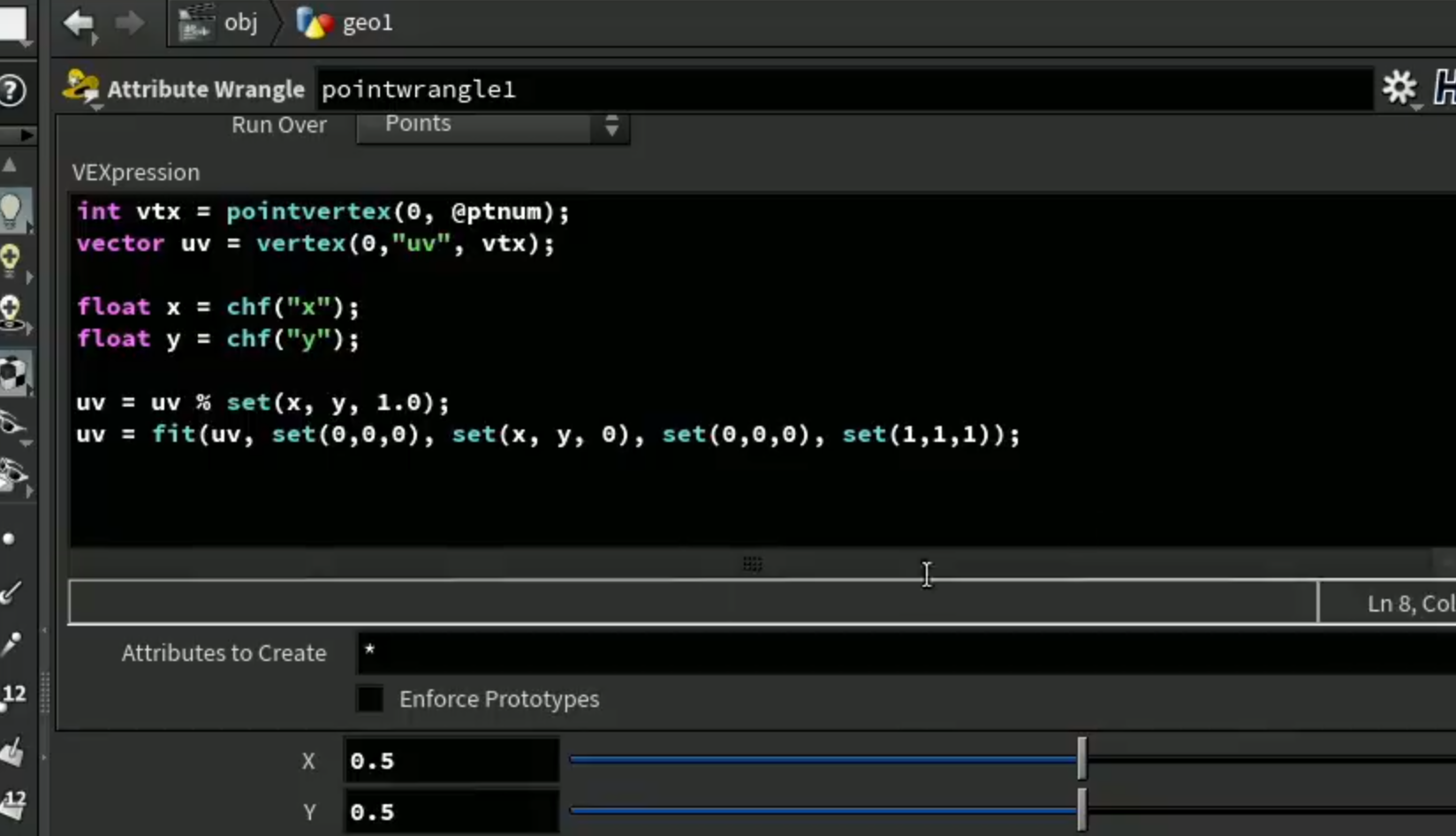Click the pointwrangle1 node name field
The image size is (1456, 836).
(844, 89)
